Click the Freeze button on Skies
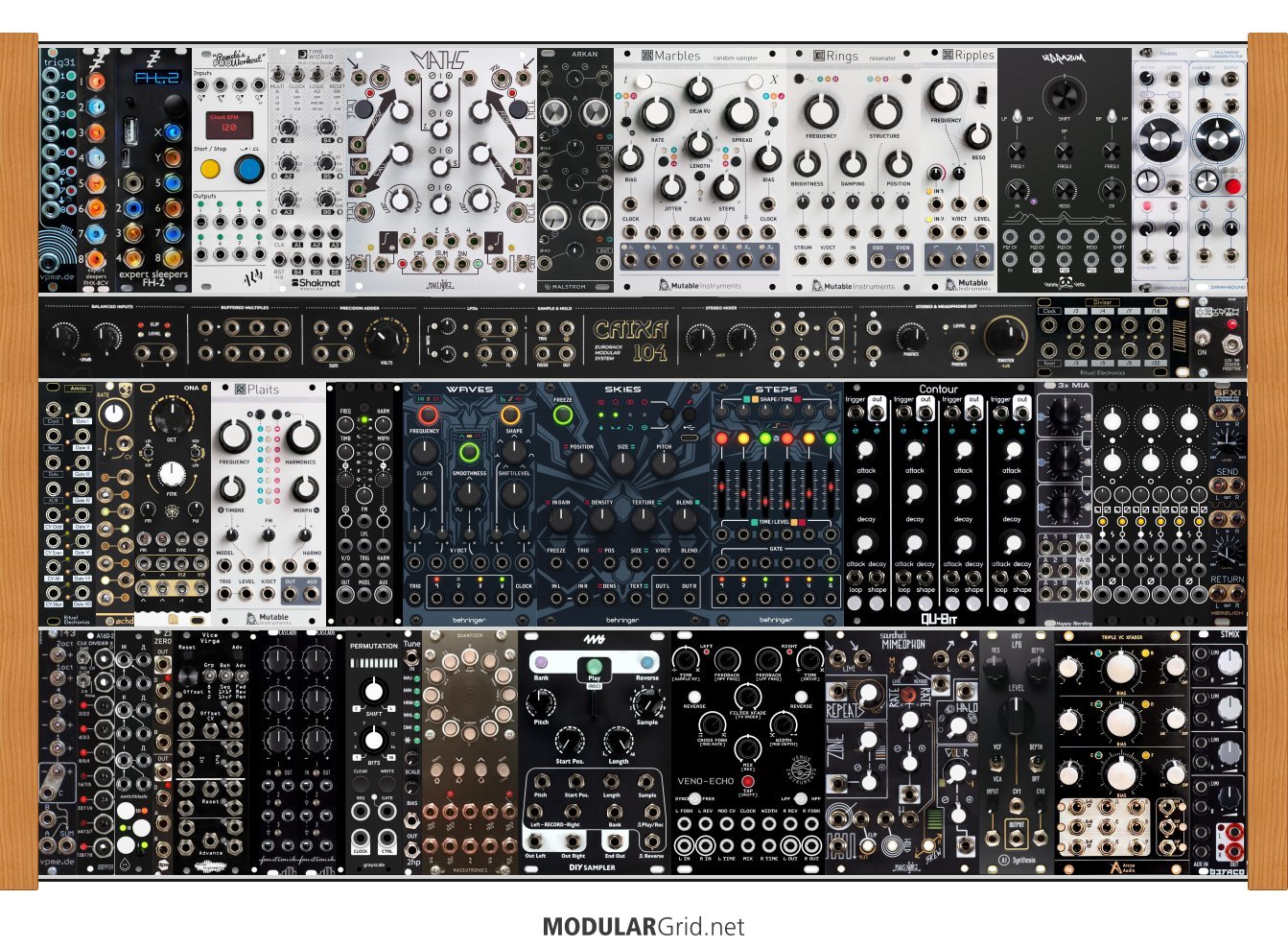Image resolution: width=1288 pixels, height=947 pixels. (x=563, y=416)
